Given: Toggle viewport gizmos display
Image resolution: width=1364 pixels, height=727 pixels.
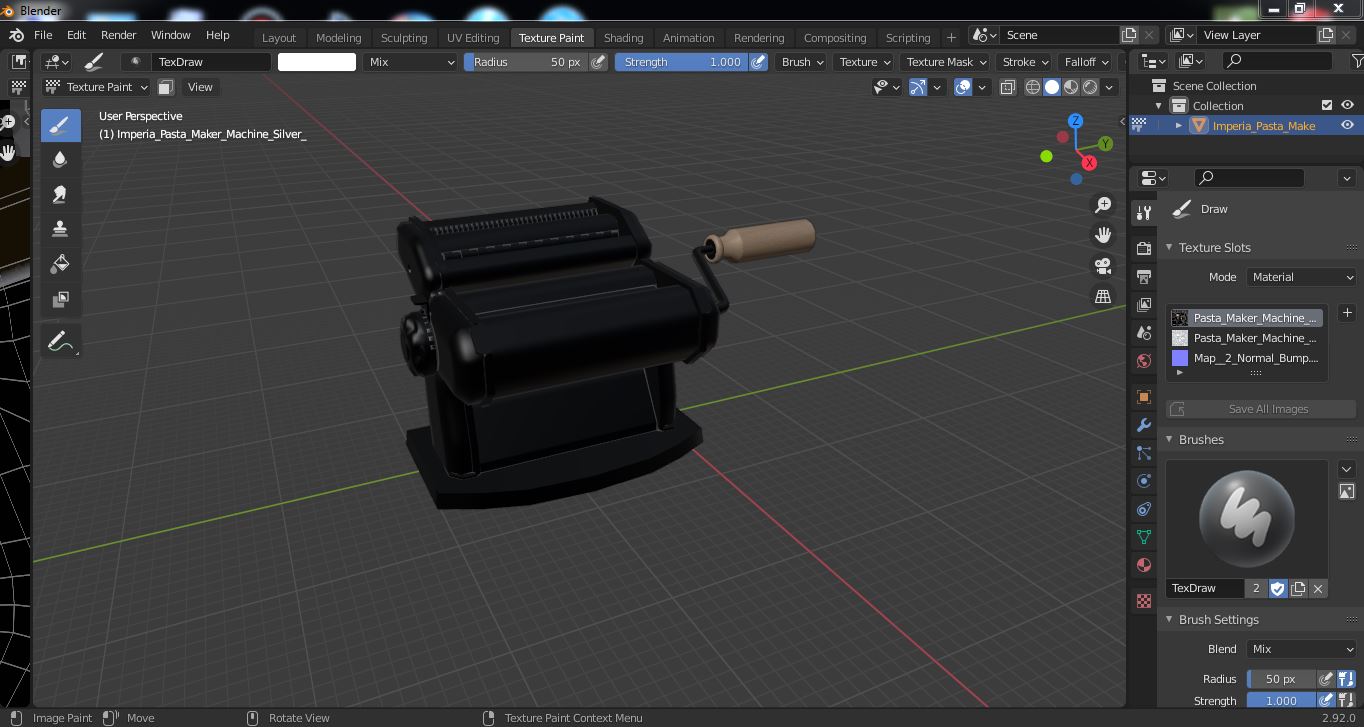Looking at the screenshot, I should [918, 87].
